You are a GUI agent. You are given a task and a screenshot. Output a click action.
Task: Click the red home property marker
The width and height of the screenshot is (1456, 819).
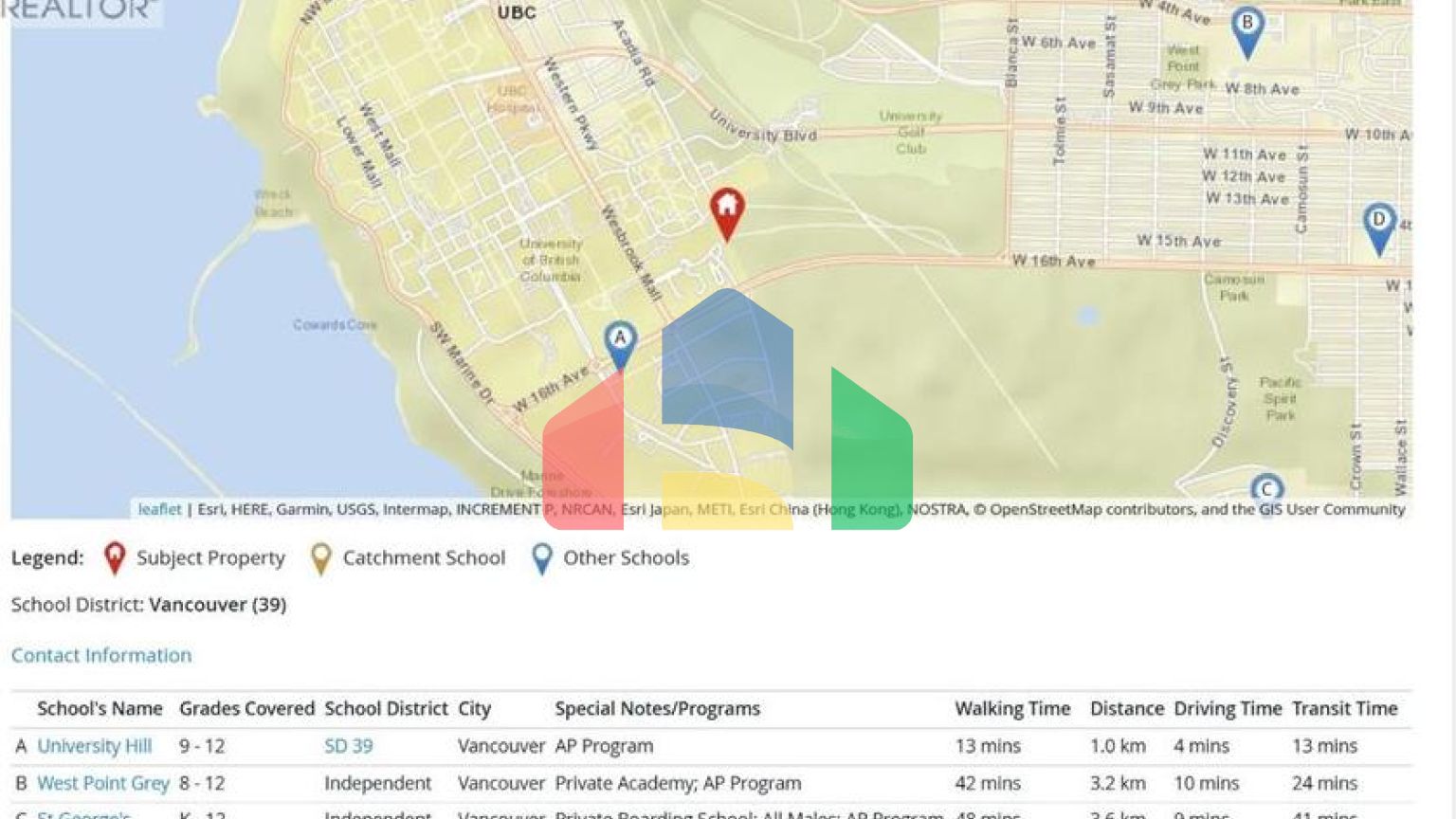[727, 210]
